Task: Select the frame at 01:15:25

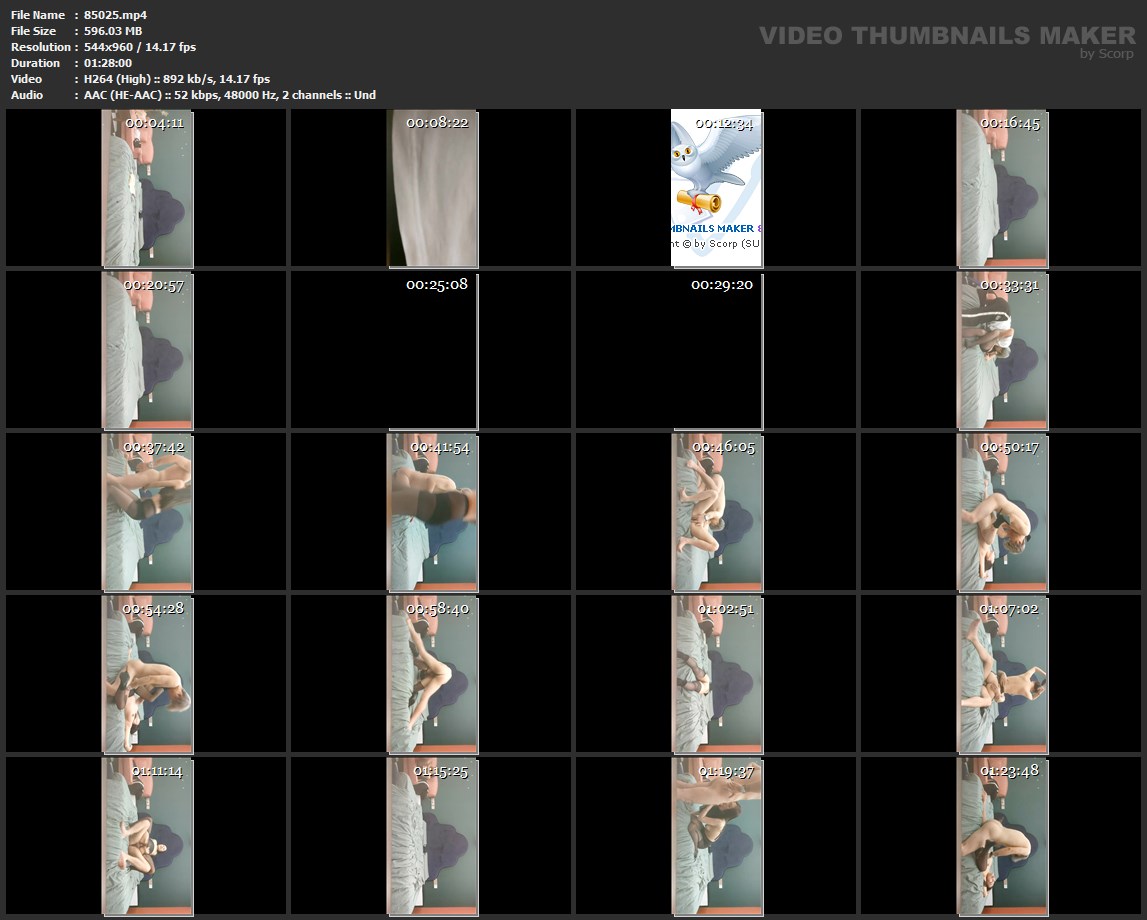Action: pyautogui.click(x=432, y=836)
